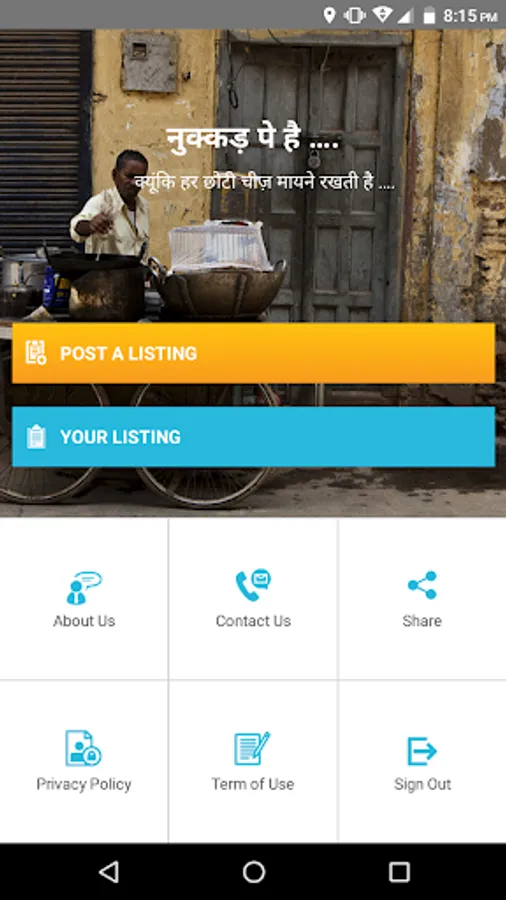Open recent apps square button

399,872
